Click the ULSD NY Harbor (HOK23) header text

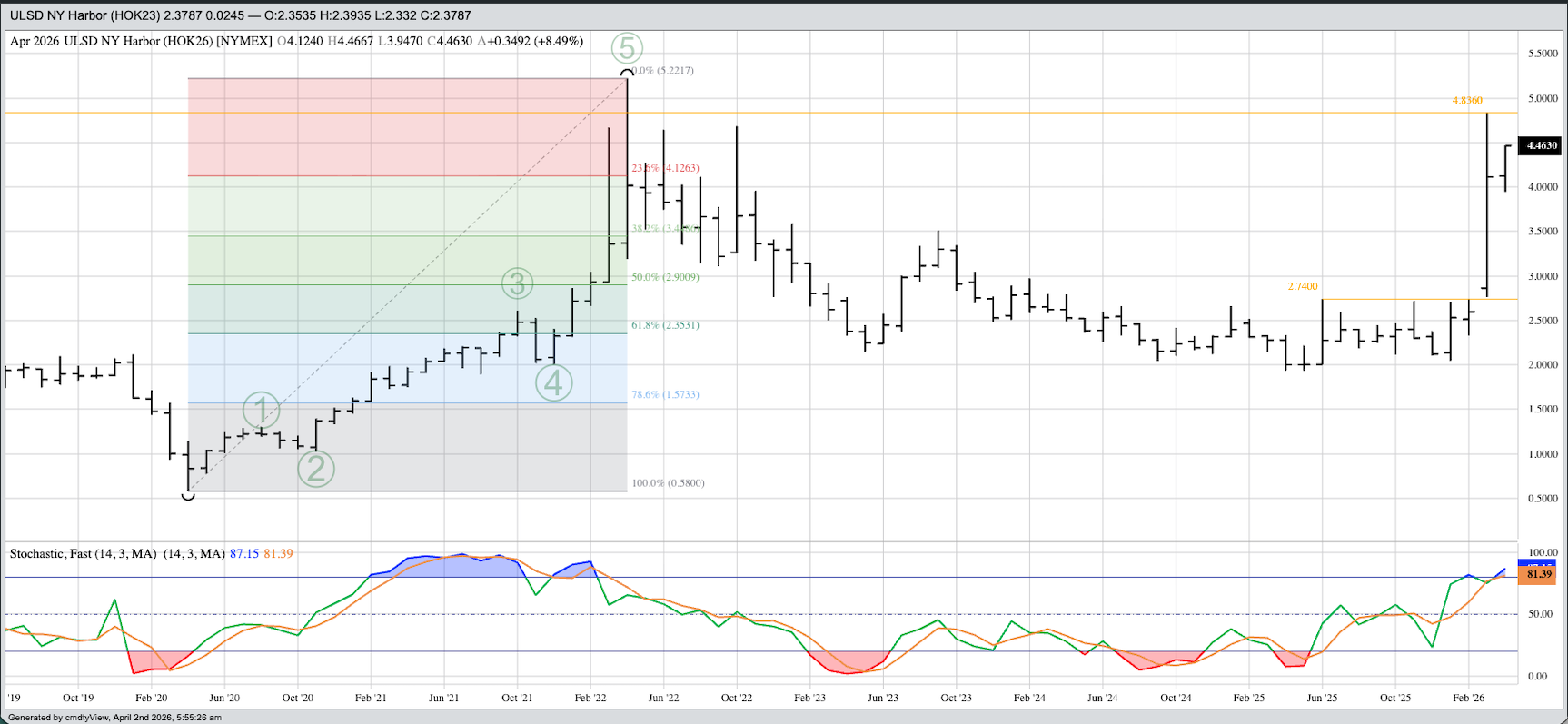(104, 15)
